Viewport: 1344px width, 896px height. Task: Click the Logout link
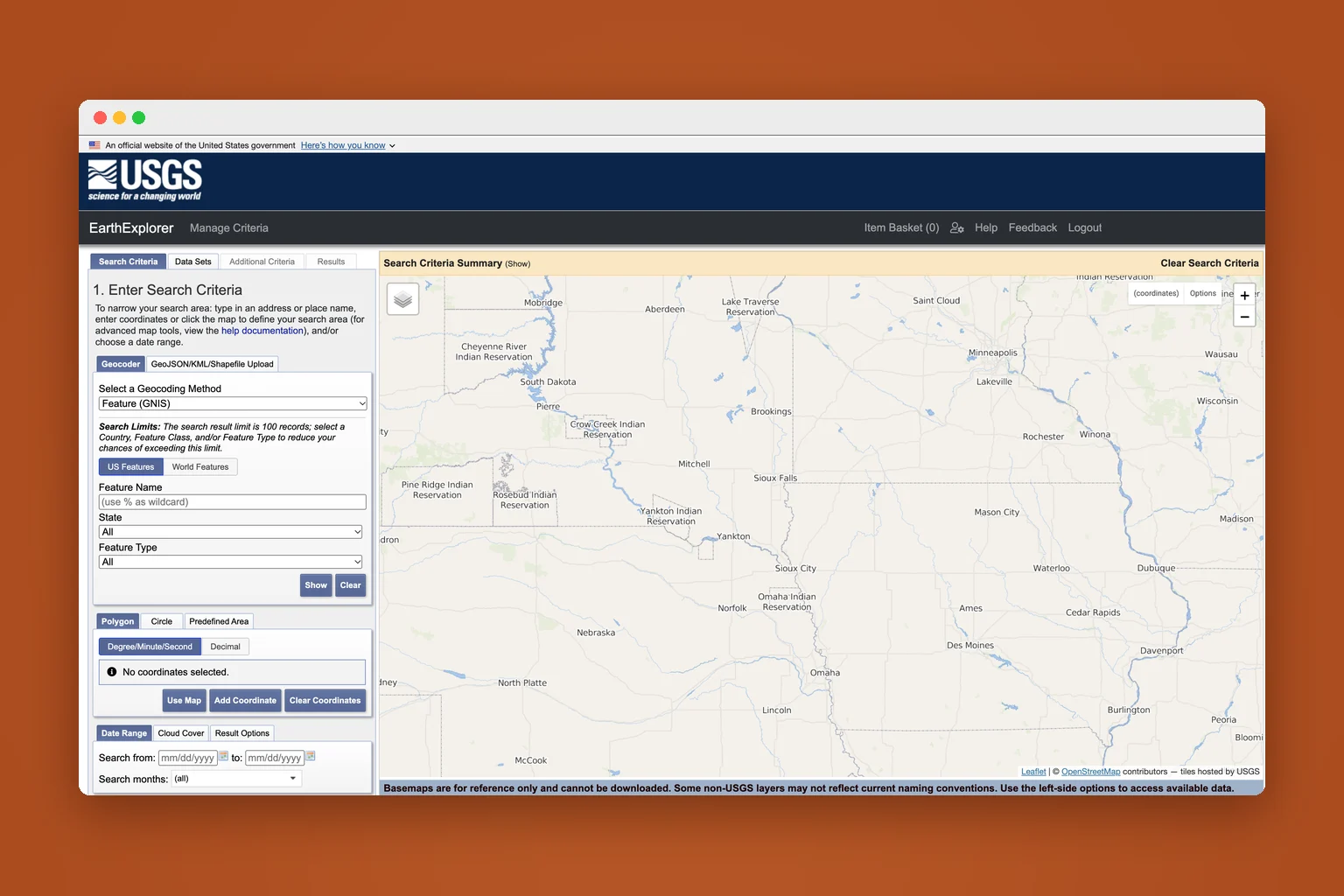[x=1085, y=227]
